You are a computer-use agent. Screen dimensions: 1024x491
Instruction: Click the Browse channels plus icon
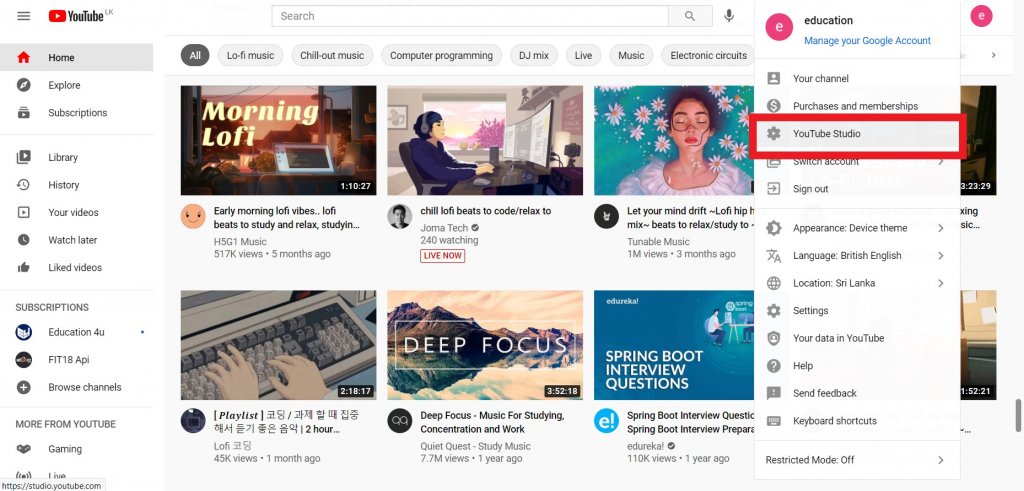[24, 387]
